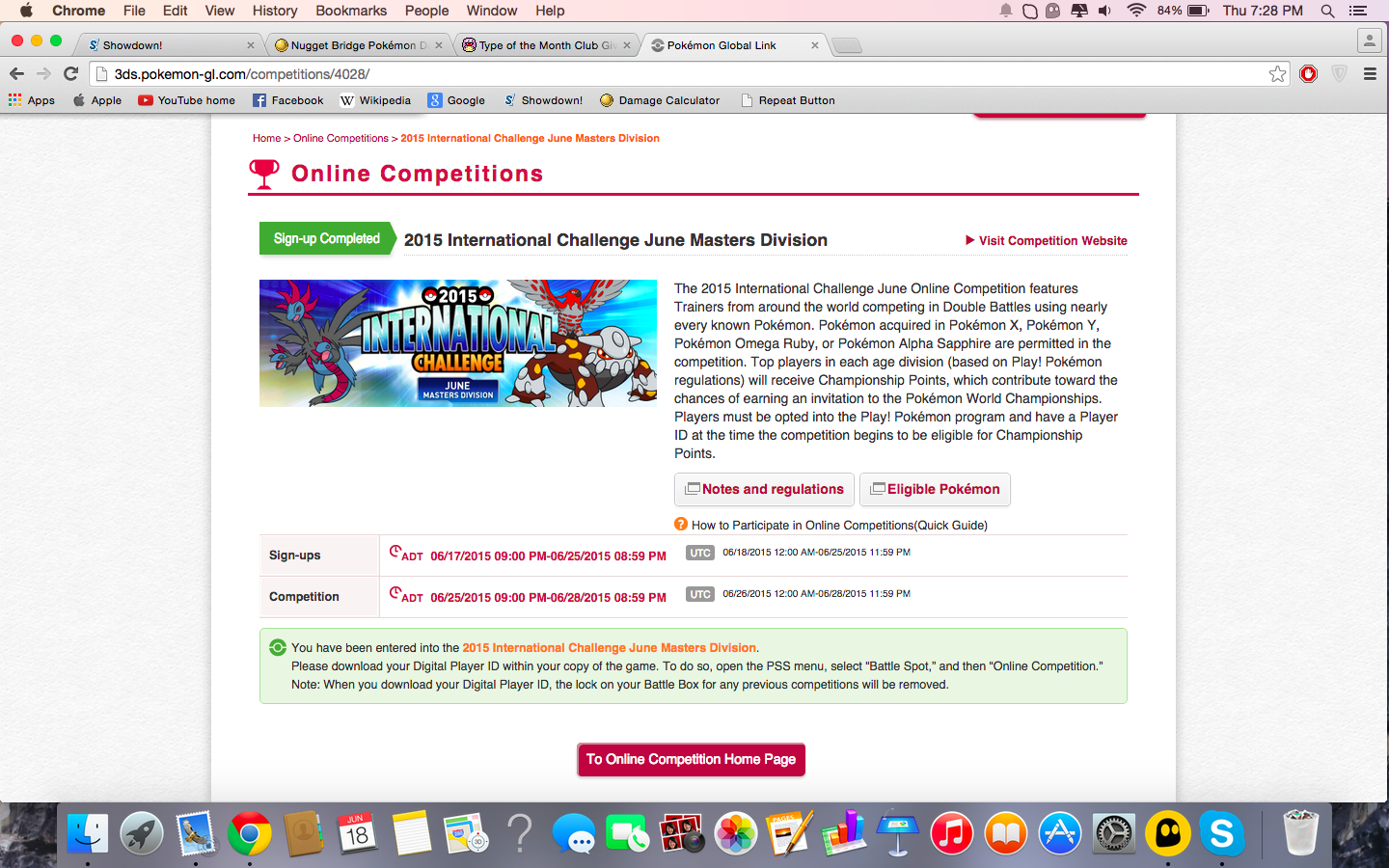The height and width of the screenshot is (868, 1389).
Task: Reload the page with the refresh icon
Action: (70, 73)
